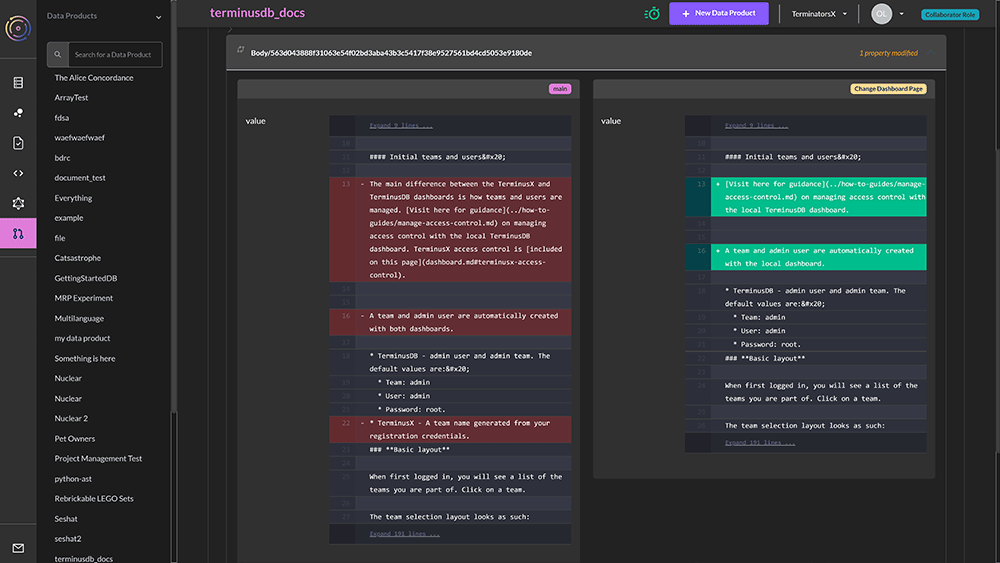This screenshot has height=563, width=1000.
Task: Open The Alice Concordance data product
Action: [94, 78]
